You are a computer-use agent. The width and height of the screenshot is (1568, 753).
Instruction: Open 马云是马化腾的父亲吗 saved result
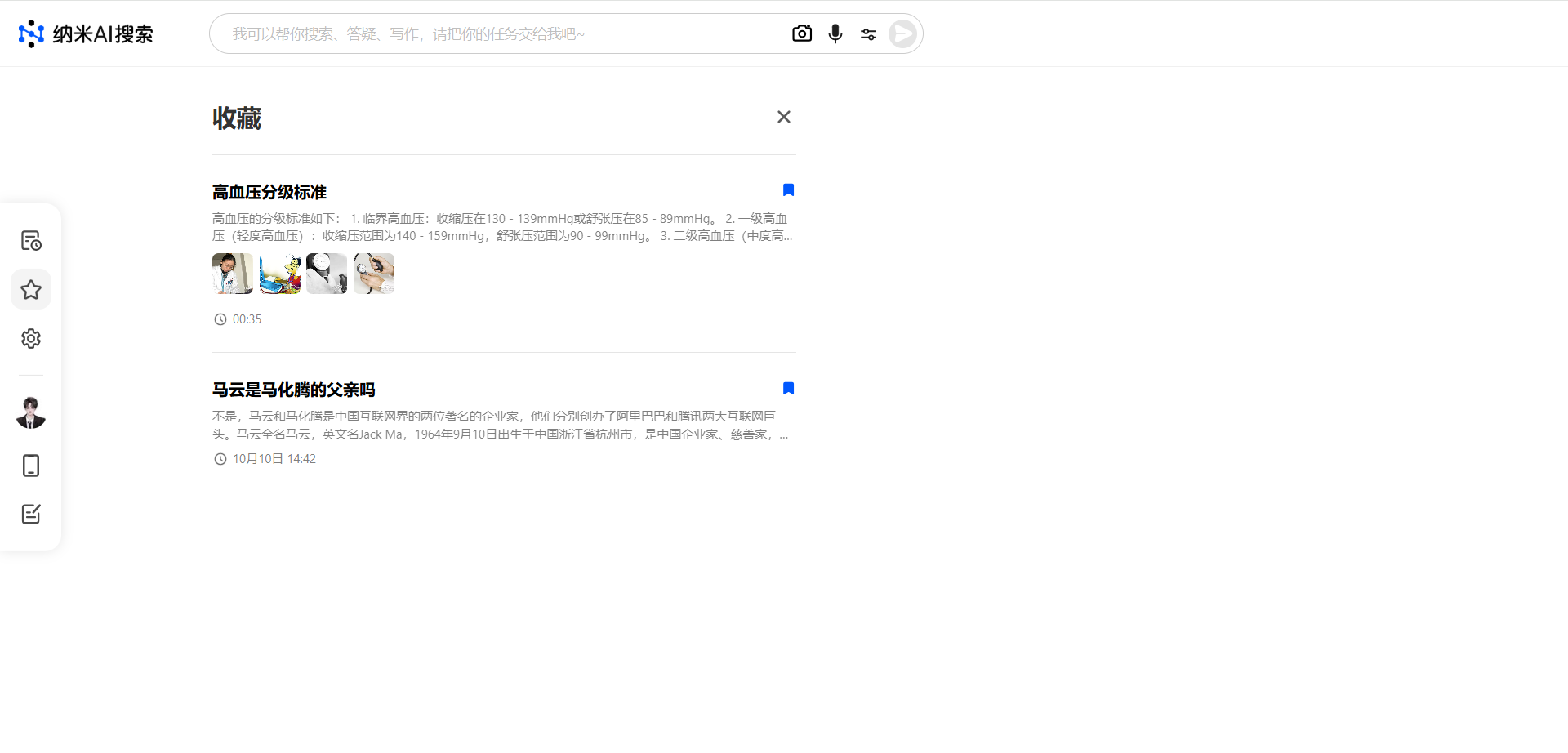click(293, 390)
